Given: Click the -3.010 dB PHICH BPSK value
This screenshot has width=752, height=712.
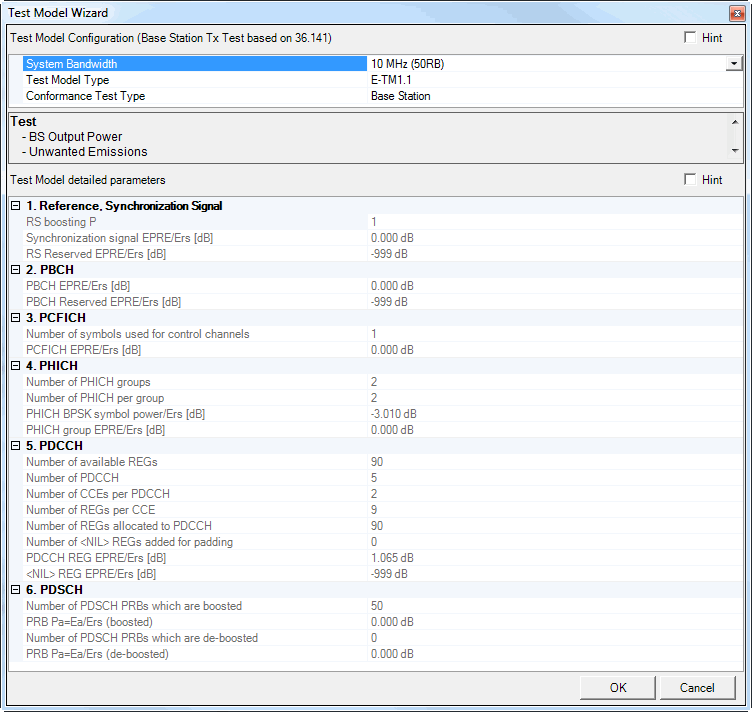Looking at the screenshot, I should coord(393,414).
